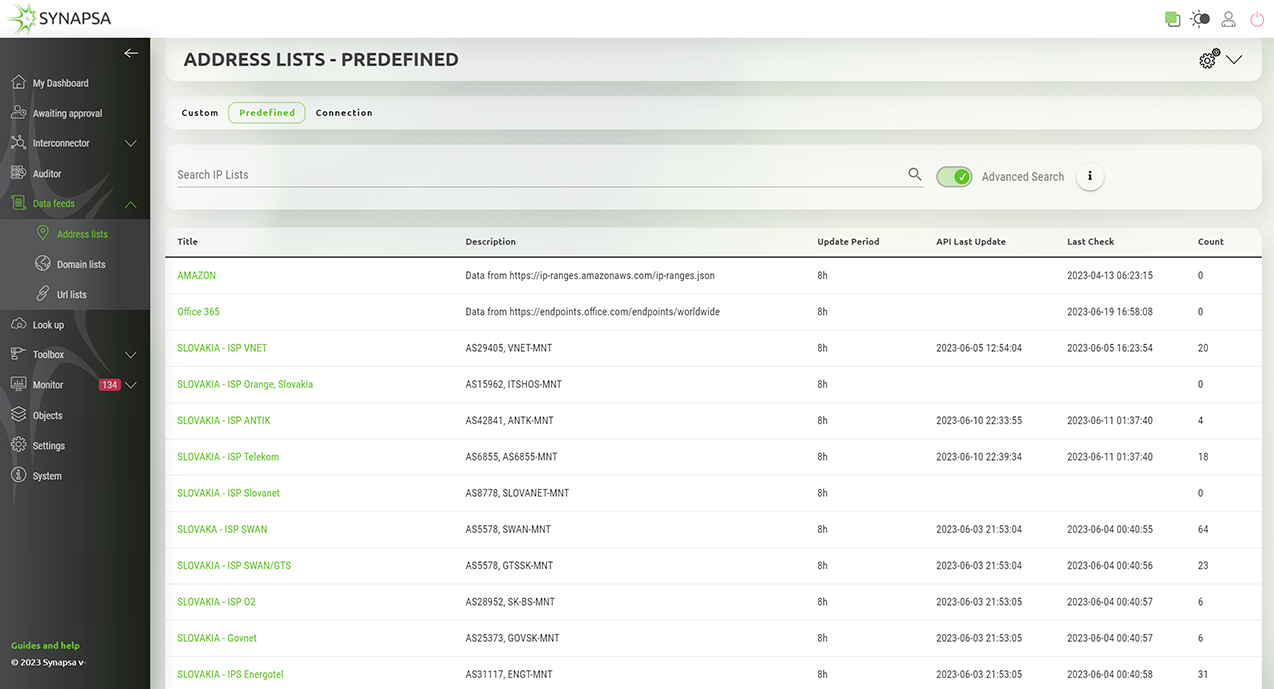Expand the Toolbox submenu chevron

(x=131, y=354)
